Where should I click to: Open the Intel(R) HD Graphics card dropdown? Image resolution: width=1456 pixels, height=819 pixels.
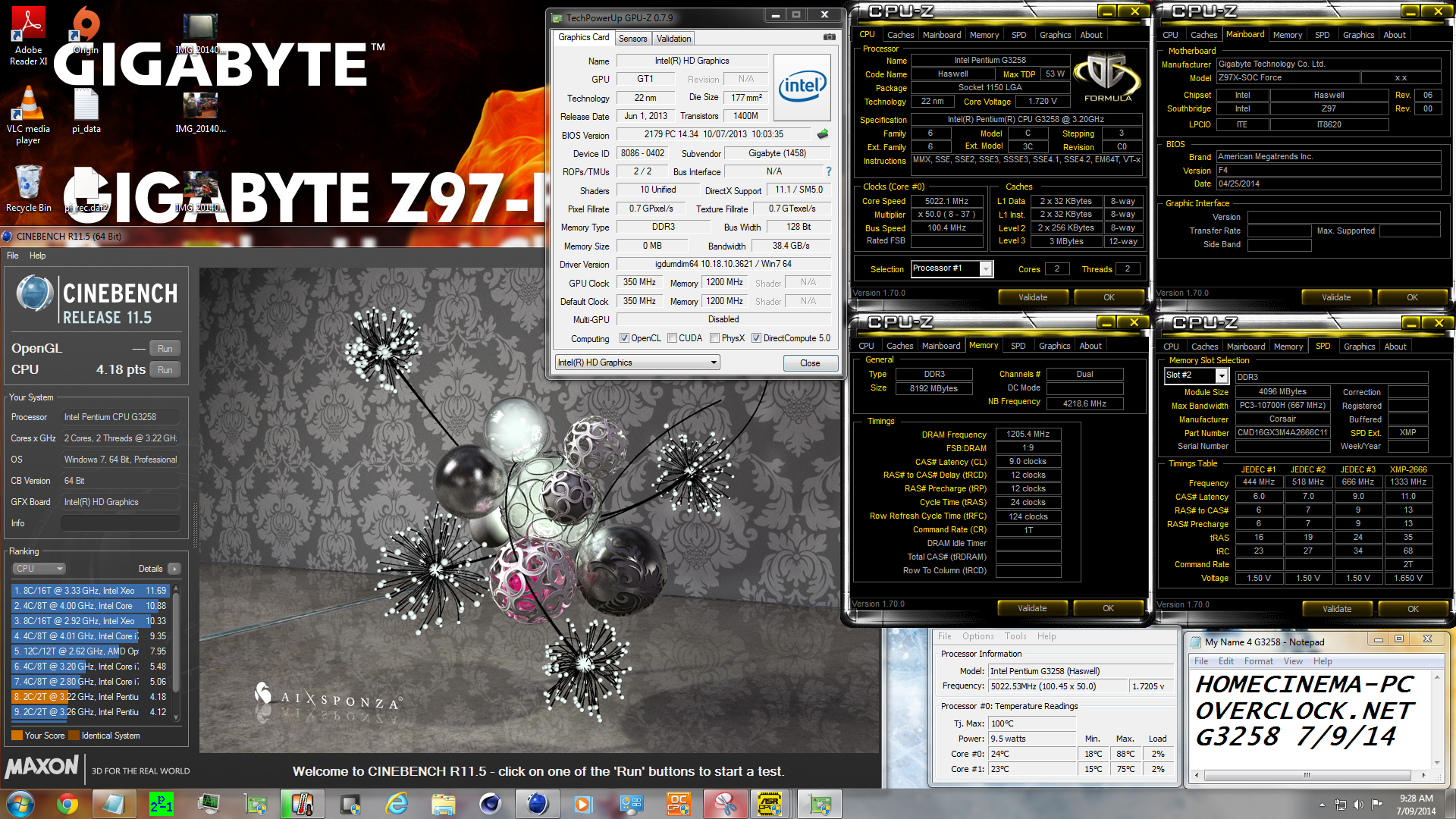pos(638,362)
